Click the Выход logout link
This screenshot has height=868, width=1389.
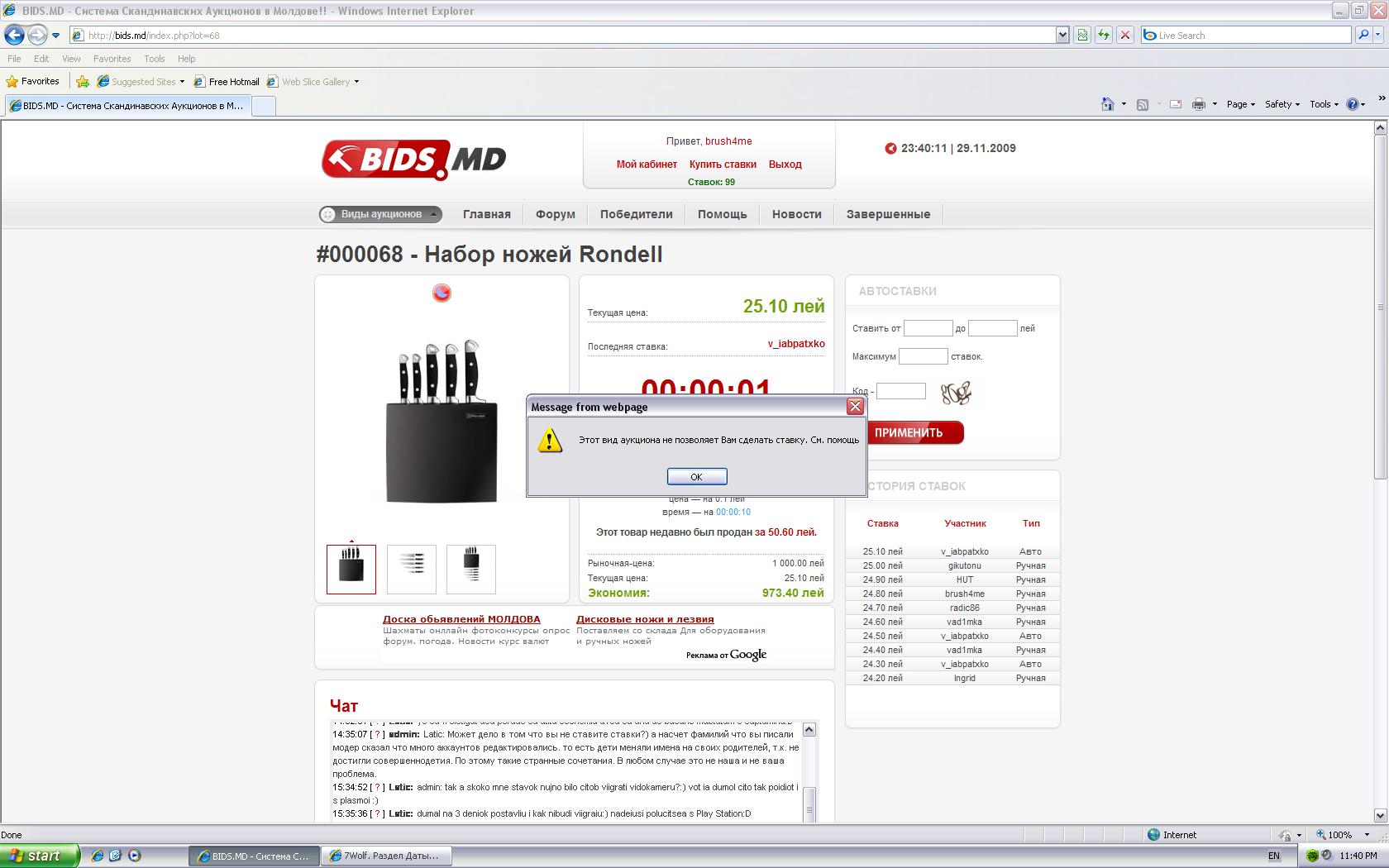(x=785, y=165)
